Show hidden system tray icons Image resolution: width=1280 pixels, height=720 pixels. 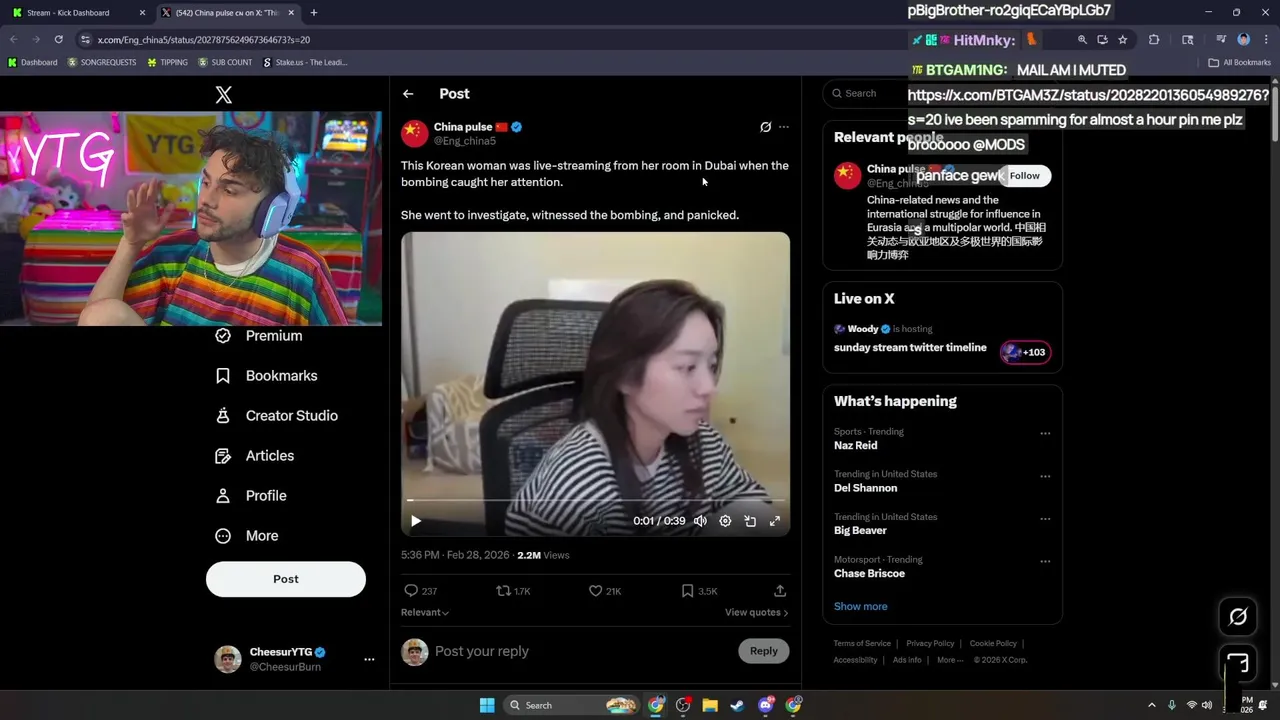point(1151,705)
